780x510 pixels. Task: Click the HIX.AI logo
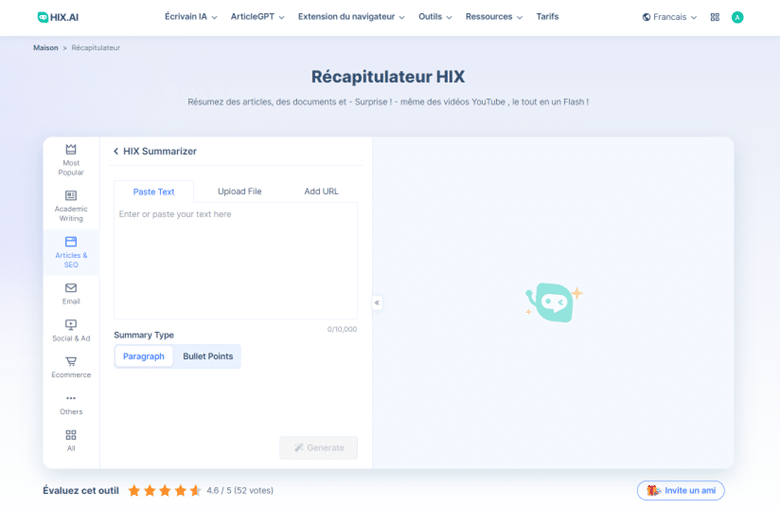(58, 17)
